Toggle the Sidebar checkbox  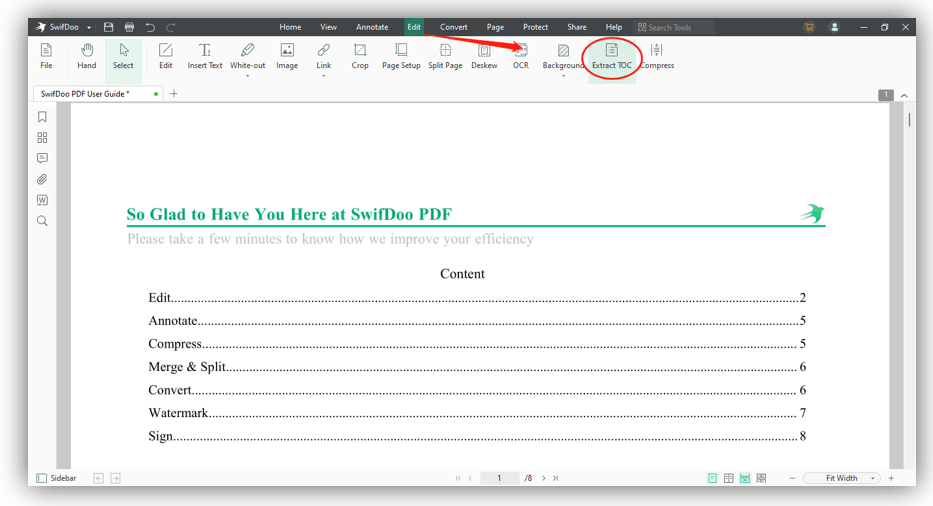coord(42,478)
